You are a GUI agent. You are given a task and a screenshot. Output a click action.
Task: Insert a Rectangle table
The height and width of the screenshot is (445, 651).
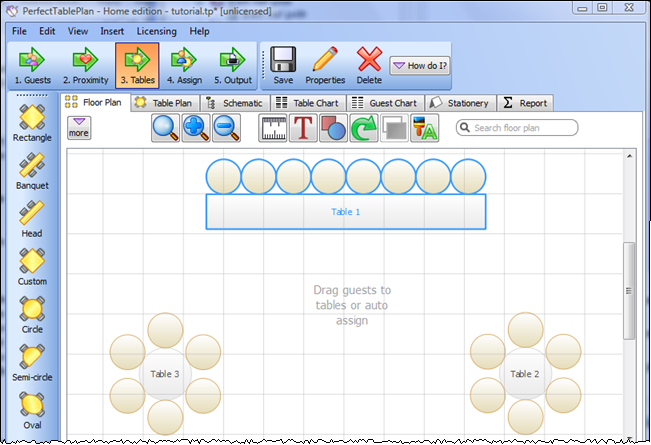[32, 123]
